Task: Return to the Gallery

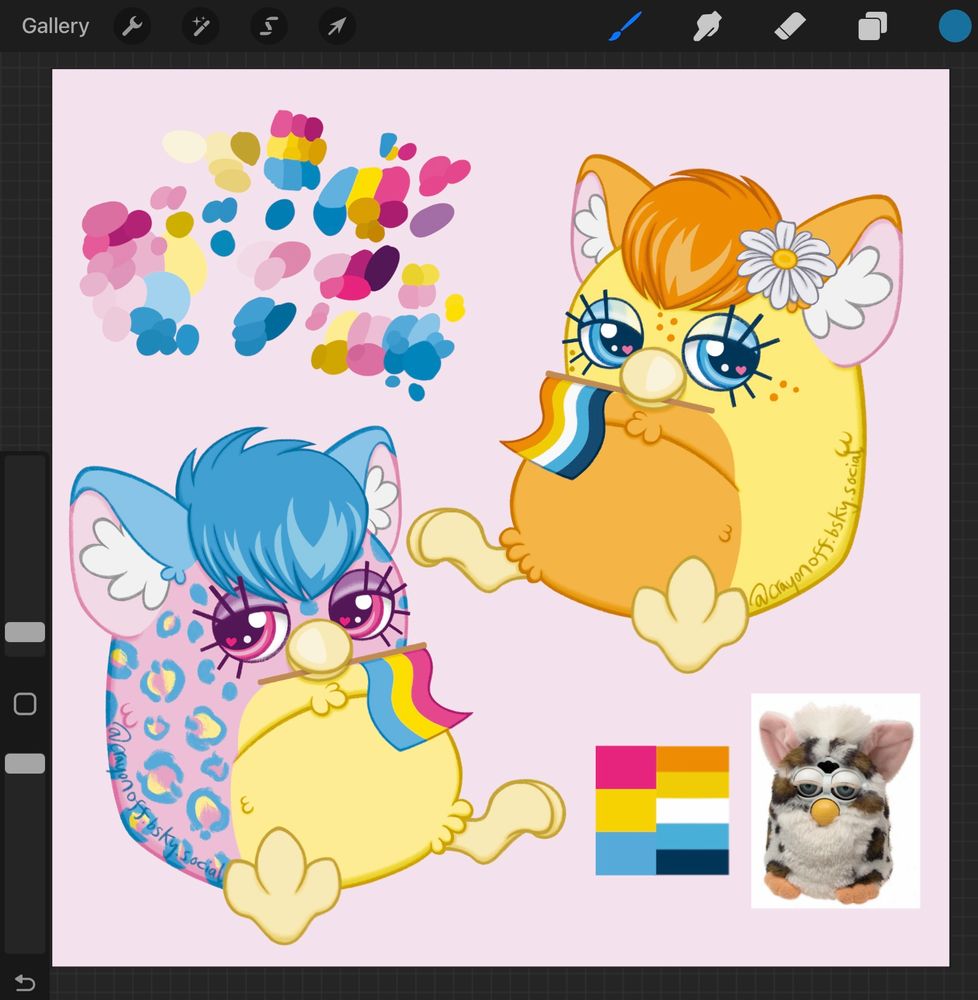Action: [55, 26]
